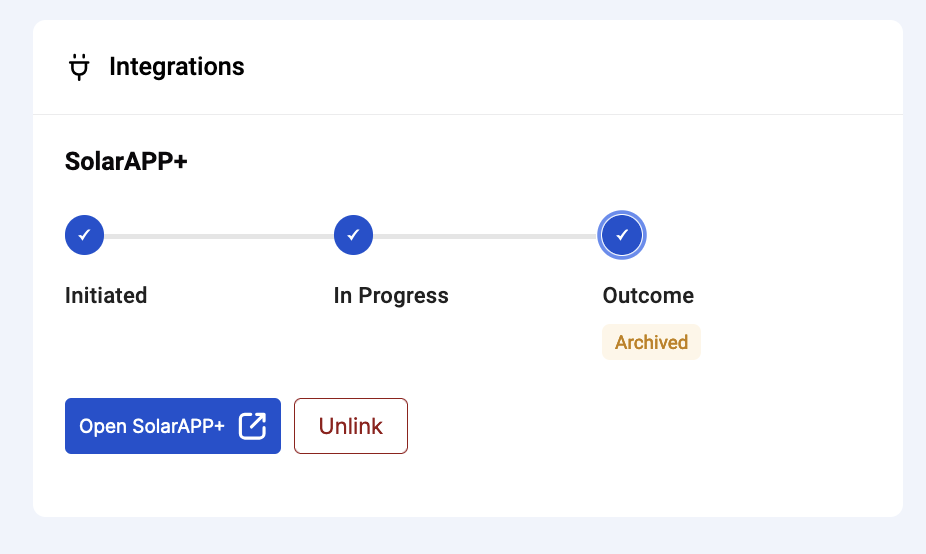Click progress line between In Progress and Outcome
The width and height of the screenshot is (926, 554).
click(x=485, y=236)
